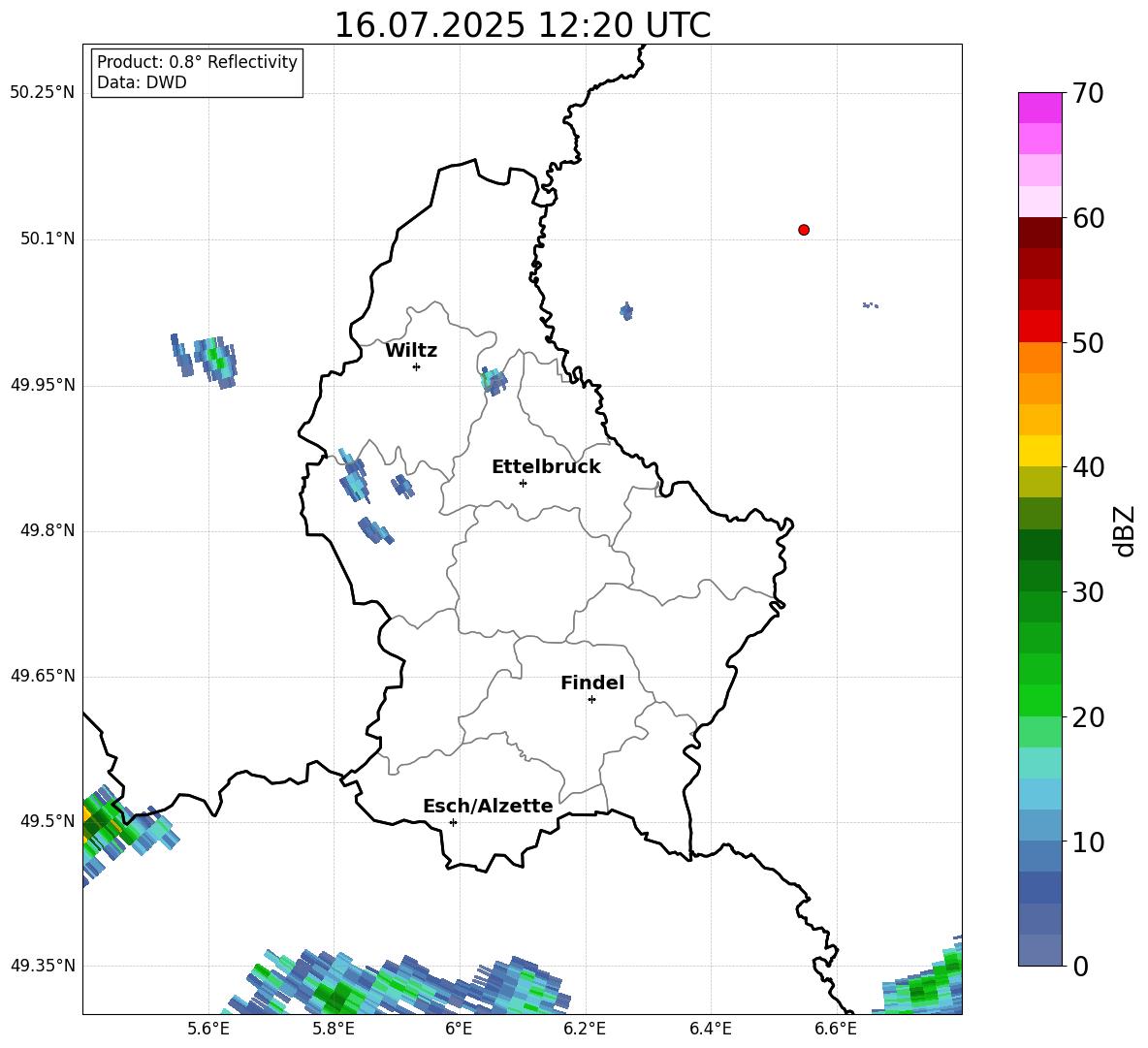Screen dimensions: 1148x1048
Task: Click the title '16.07.2025 12:20 UTC'
Action: tap(523, 25)
